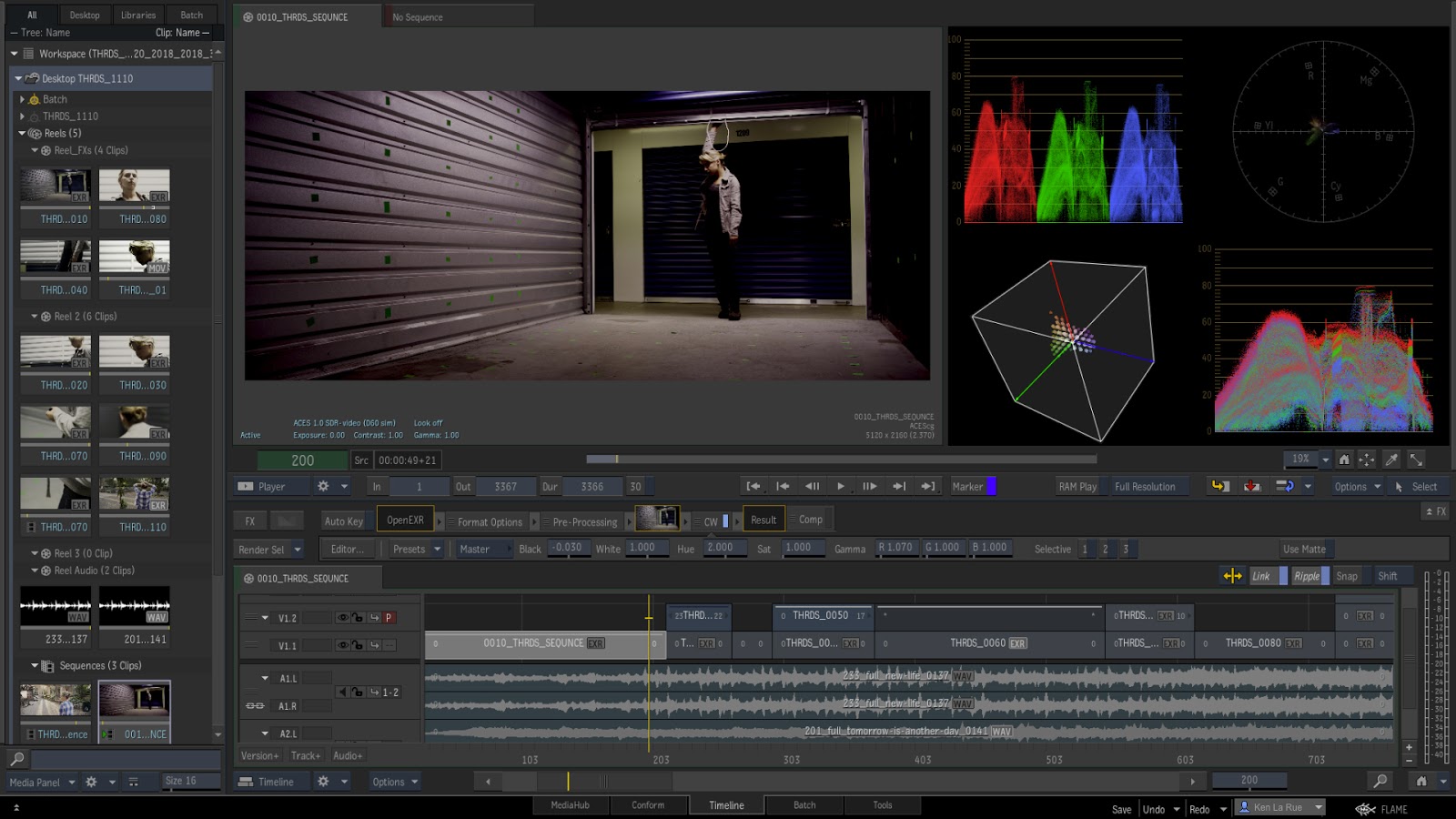Screen dimensions: 1456x819
Task: Click the viewer home reset icon
Action: 1344,460
